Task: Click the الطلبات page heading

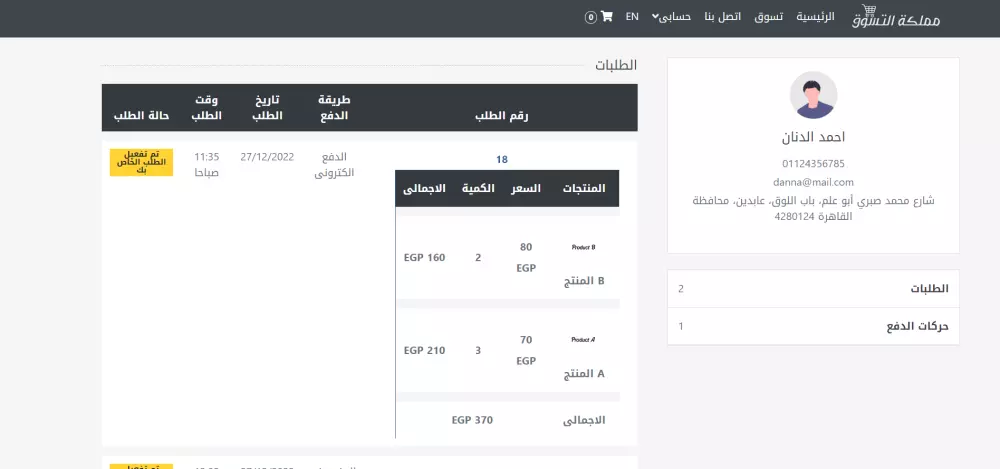Action: coord(616,65)
